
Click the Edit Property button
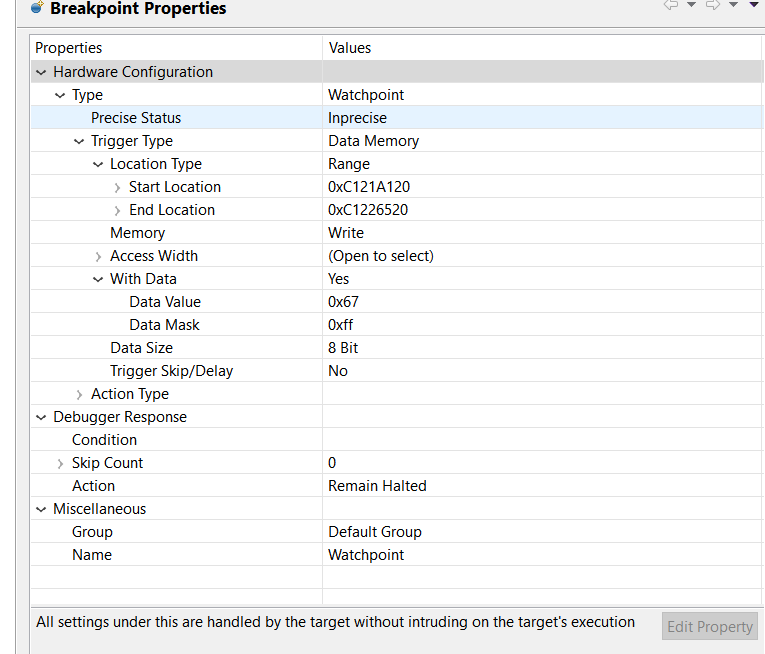[710, 626]
